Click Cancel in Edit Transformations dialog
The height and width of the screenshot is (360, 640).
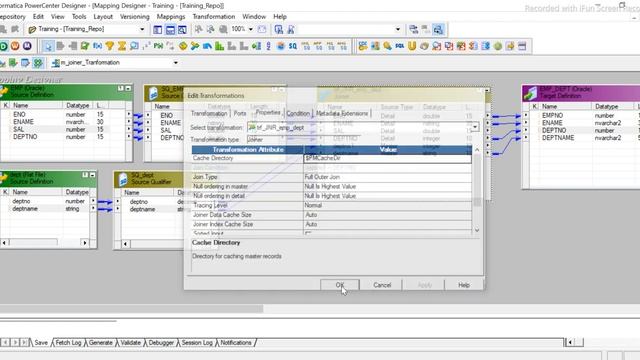(382, 285)
